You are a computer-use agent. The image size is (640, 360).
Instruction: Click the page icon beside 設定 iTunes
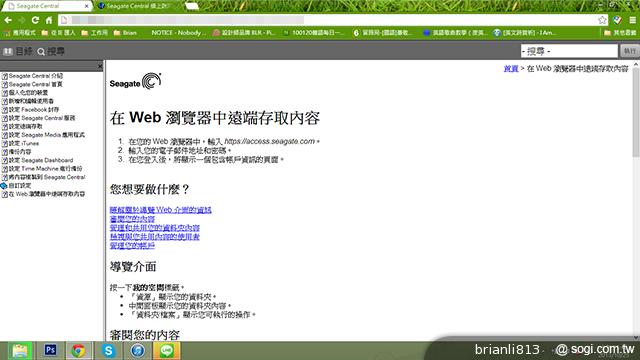[5, 144]
